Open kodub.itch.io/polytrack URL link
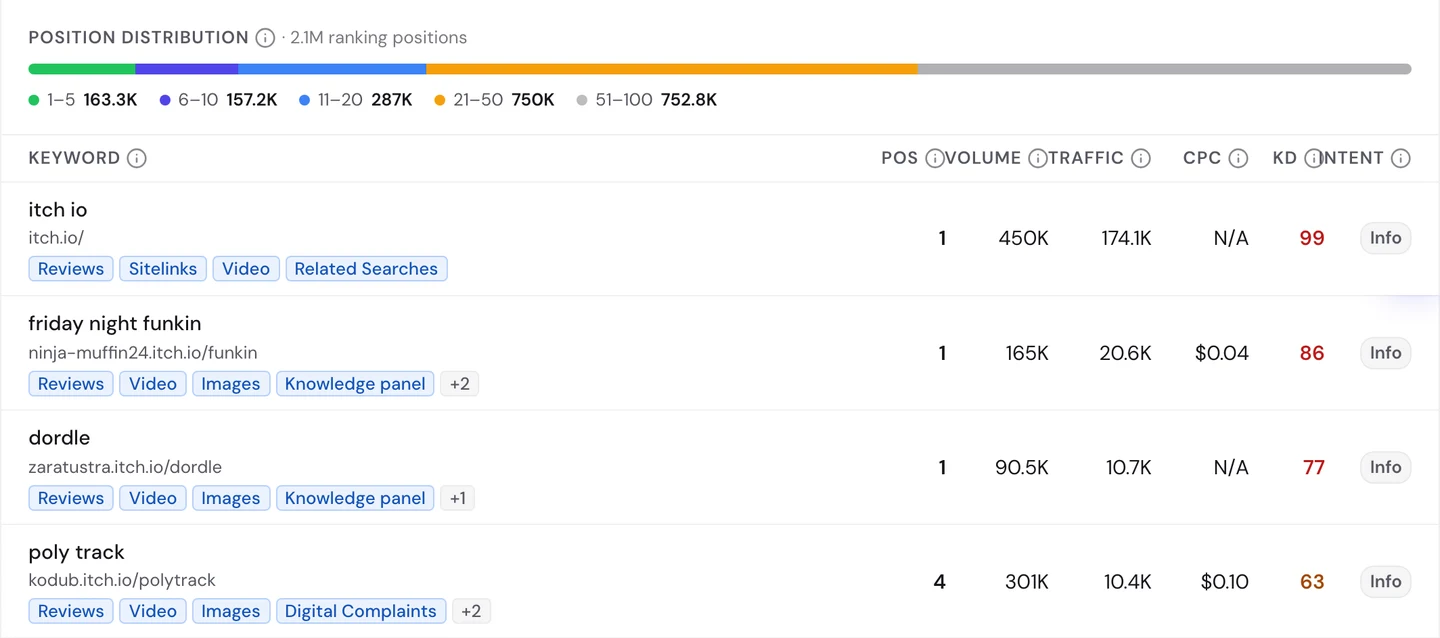 point(122,580)
